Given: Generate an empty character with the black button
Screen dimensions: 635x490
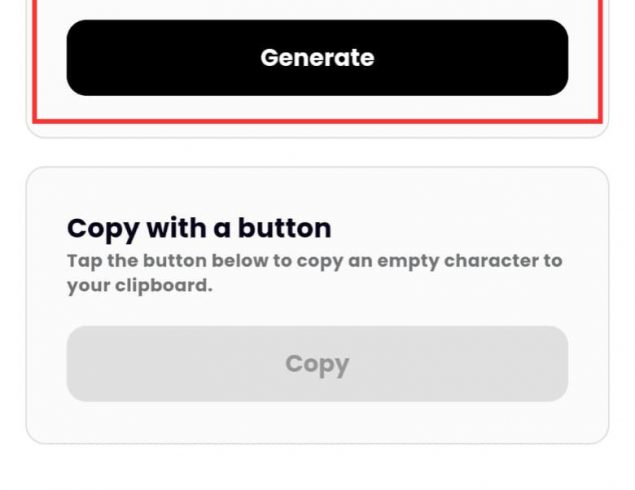Looking at the screenshot, I should pyautogui.click(x=317, y=58).
